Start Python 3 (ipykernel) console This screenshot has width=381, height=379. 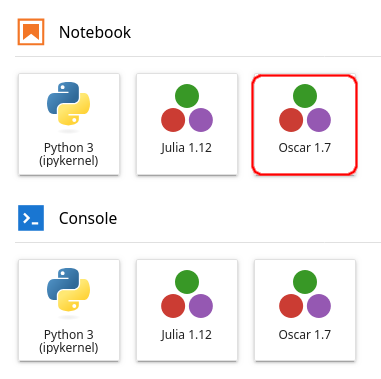[x=69, y=310]
